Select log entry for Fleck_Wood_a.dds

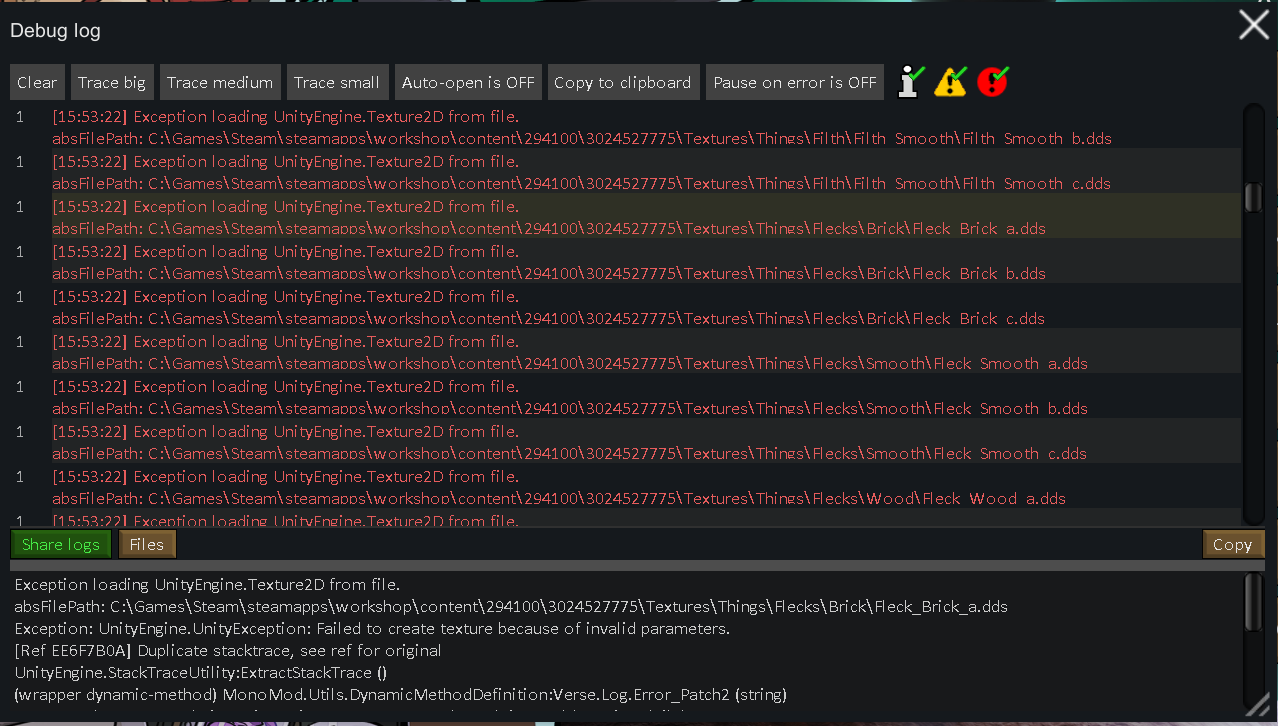pos(625,486)
